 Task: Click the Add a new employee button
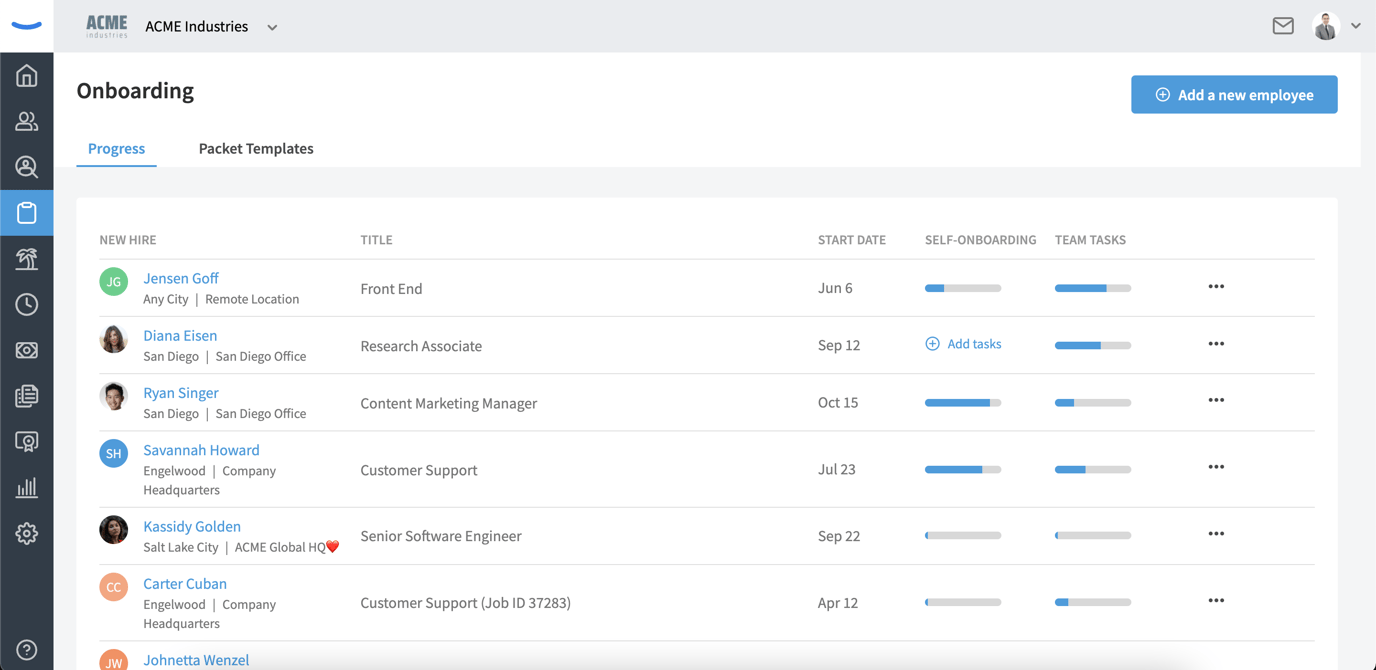[x=1234, y=95]
